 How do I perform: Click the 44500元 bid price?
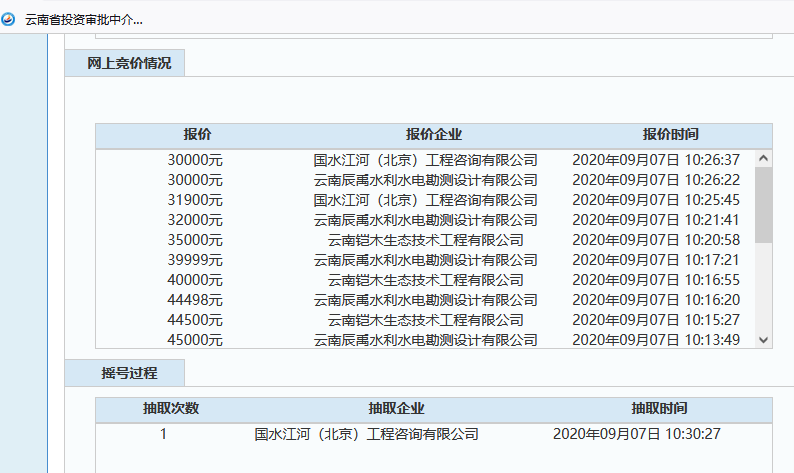pyautogui.click(x=195, y=320)
